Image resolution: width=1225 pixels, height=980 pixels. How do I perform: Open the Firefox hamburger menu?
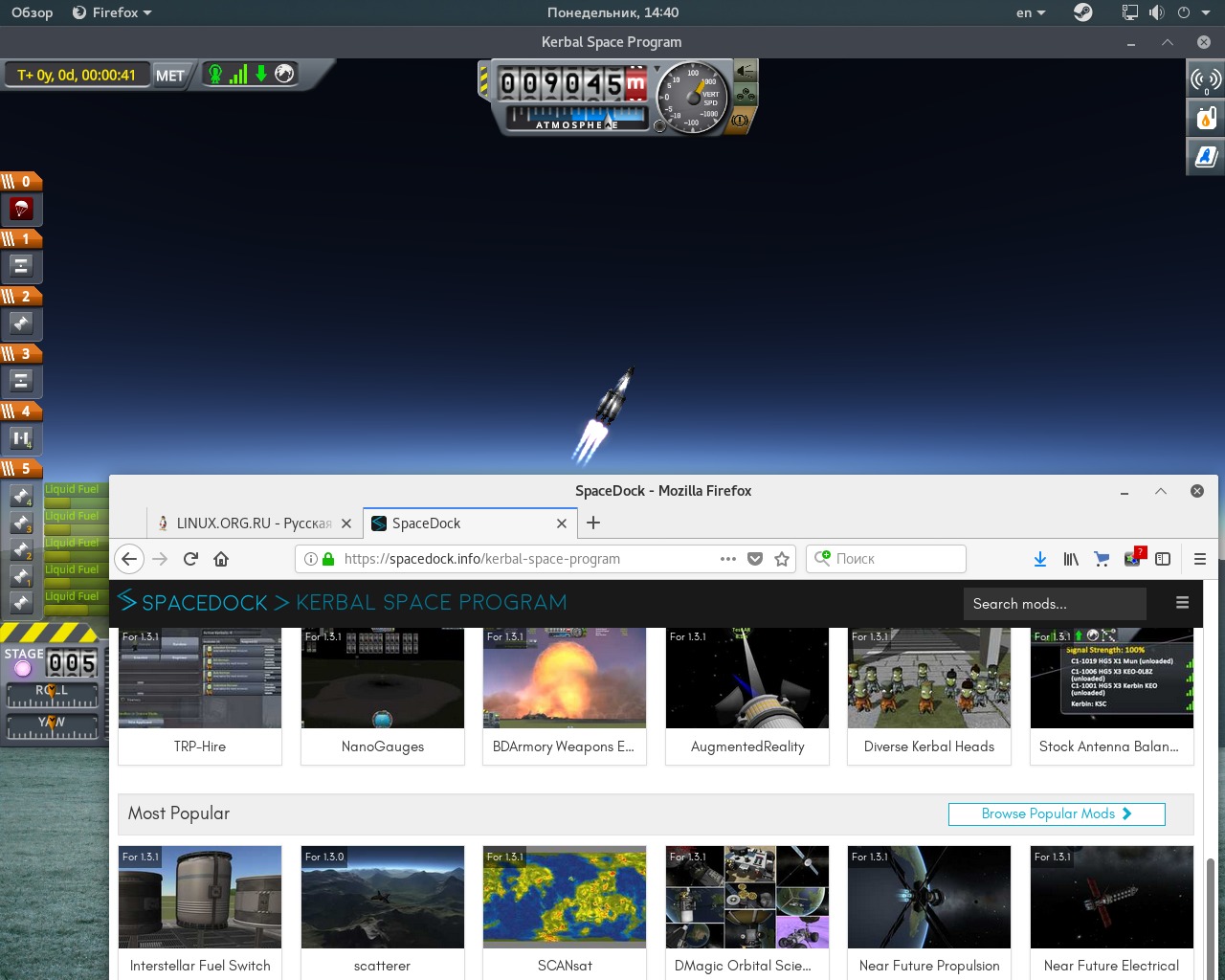pyautogui.click(x=1200, y=559)
